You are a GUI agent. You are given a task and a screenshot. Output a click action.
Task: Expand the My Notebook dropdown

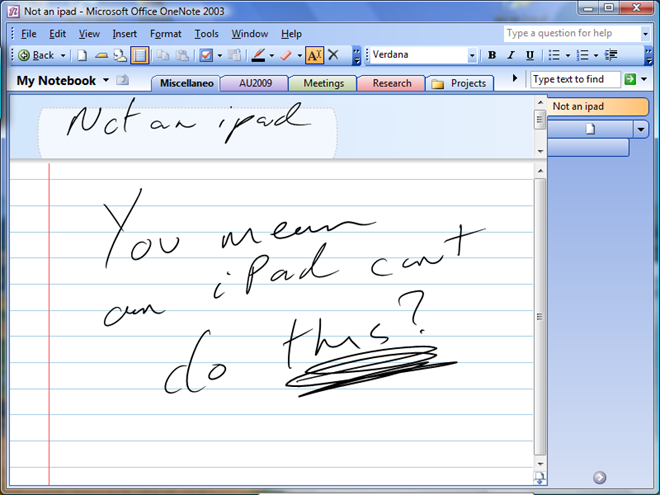coord(106,81)
